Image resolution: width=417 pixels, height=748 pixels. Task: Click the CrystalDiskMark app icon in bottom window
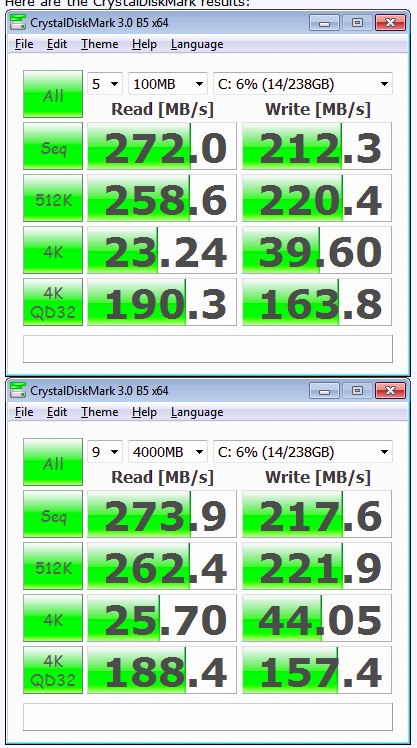(x=19, y=390)
